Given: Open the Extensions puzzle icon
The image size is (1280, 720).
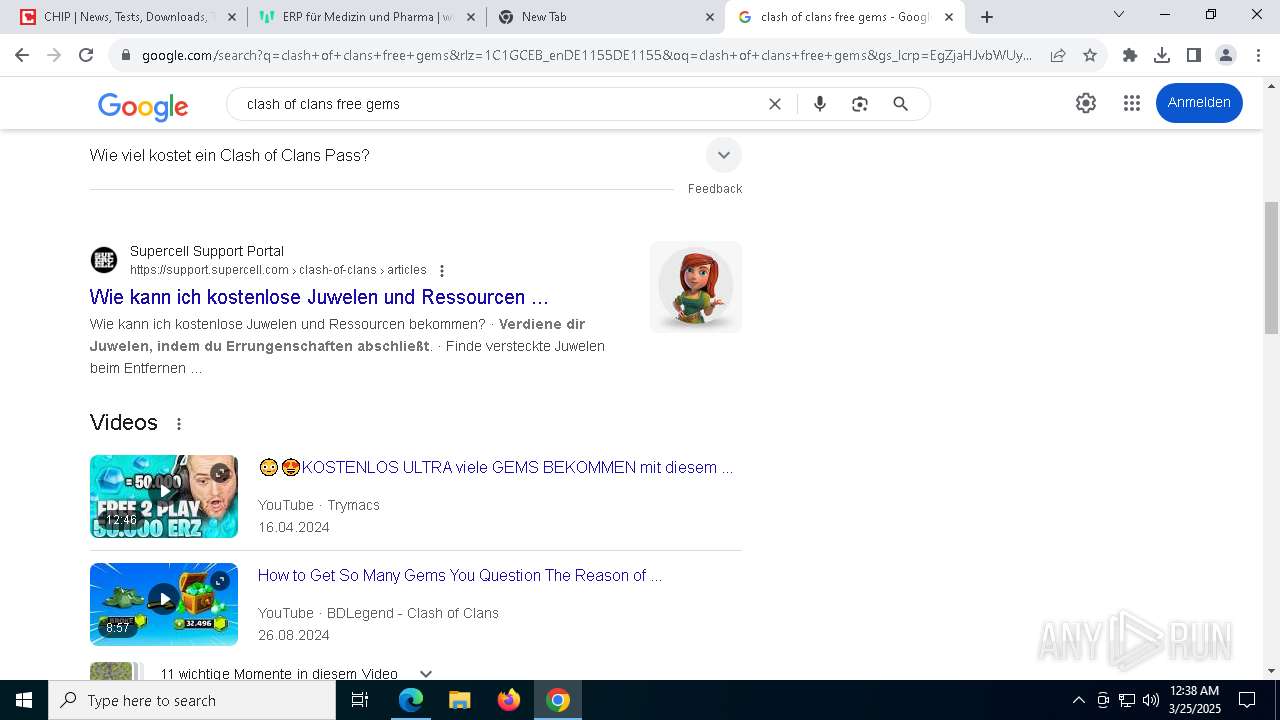Looking at the screenshot, I should click(1130, 55).
